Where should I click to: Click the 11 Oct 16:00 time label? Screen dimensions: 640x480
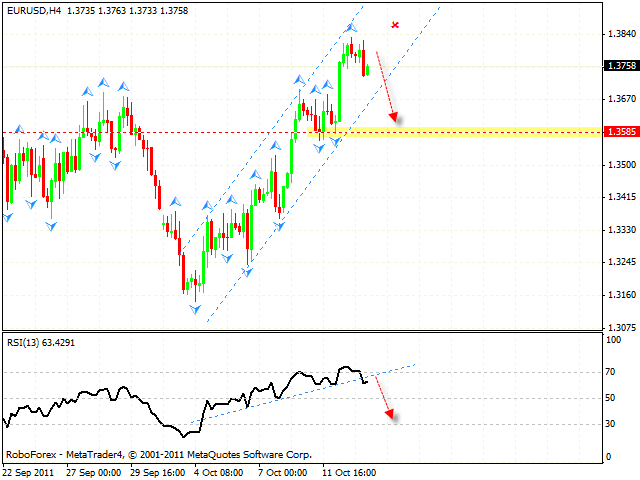click(347, 470)
